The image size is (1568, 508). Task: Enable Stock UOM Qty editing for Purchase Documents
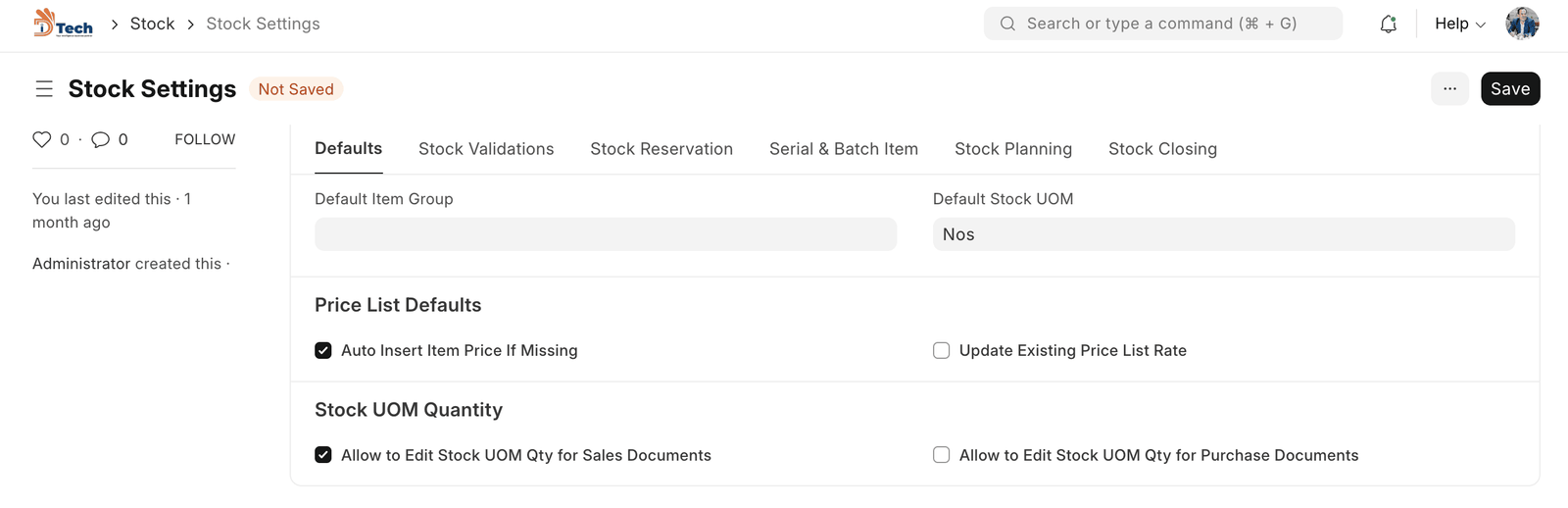coord(942,455)
